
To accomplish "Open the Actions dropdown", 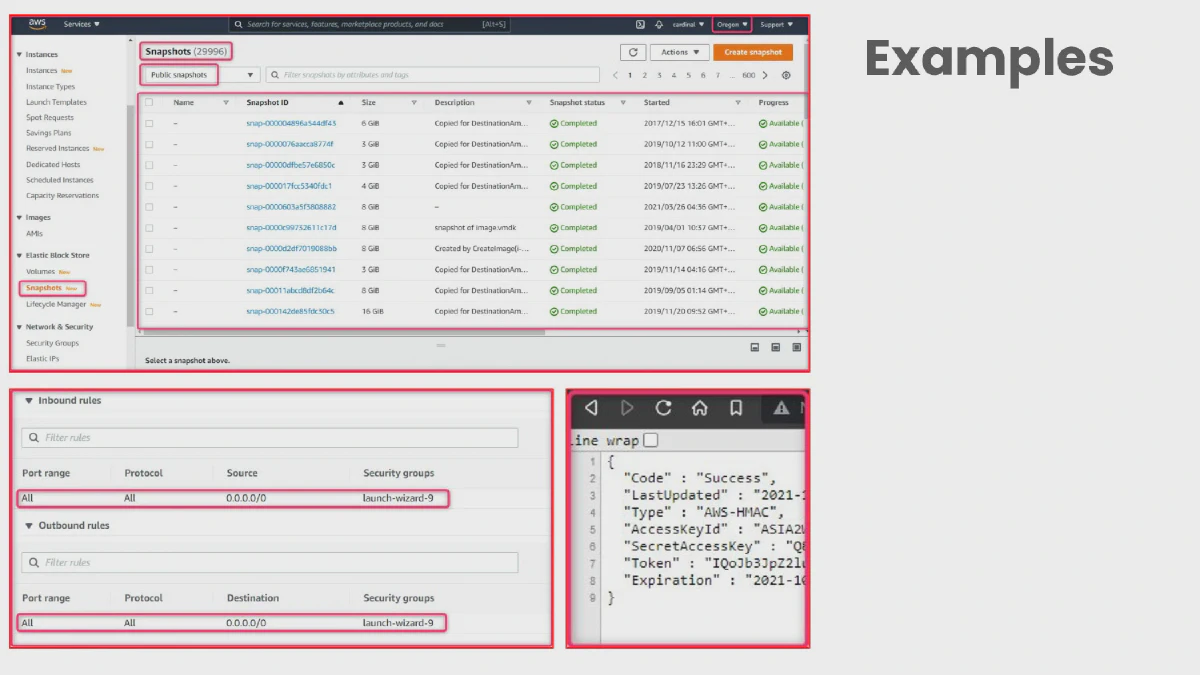I will [680, 52].
